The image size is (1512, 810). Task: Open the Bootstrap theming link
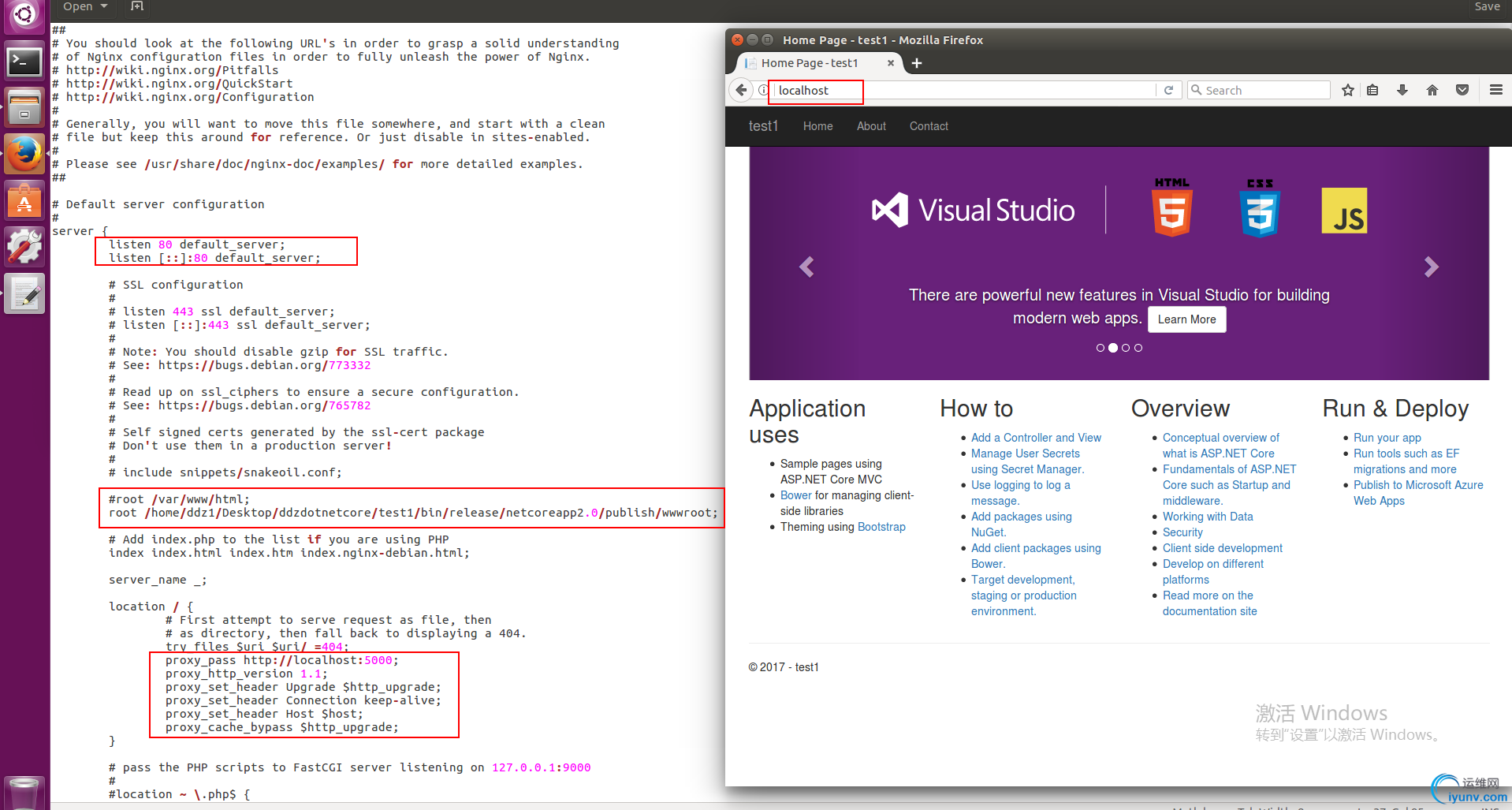(x=881, y=527)
